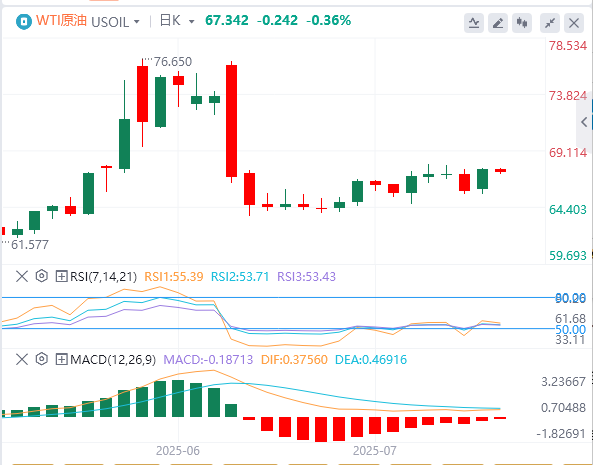Expand the RSI indicator plus box
The width and height of the screenshot is (593, 465).
pos(61,276)
